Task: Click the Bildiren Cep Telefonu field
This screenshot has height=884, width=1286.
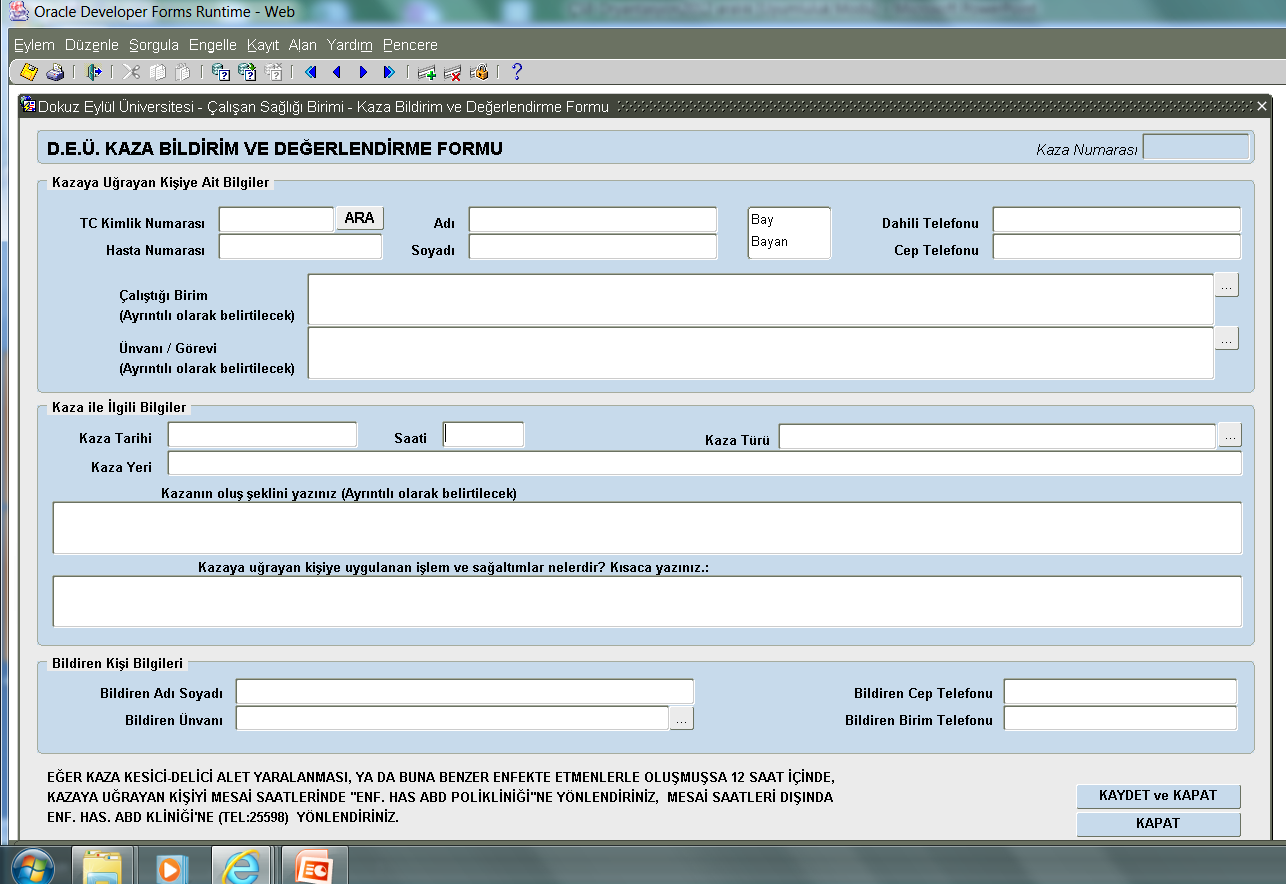Action: click(1121, 691)
